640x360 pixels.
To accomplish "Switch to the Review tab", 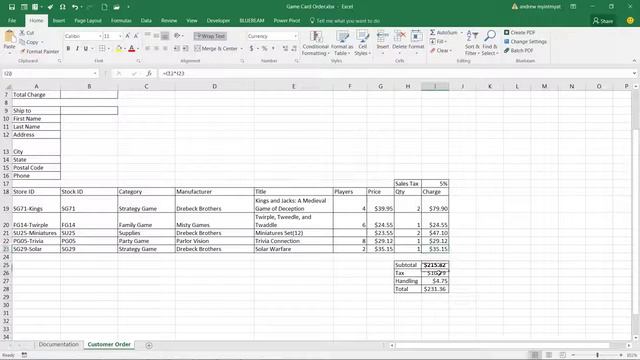I will coord(169,20).
